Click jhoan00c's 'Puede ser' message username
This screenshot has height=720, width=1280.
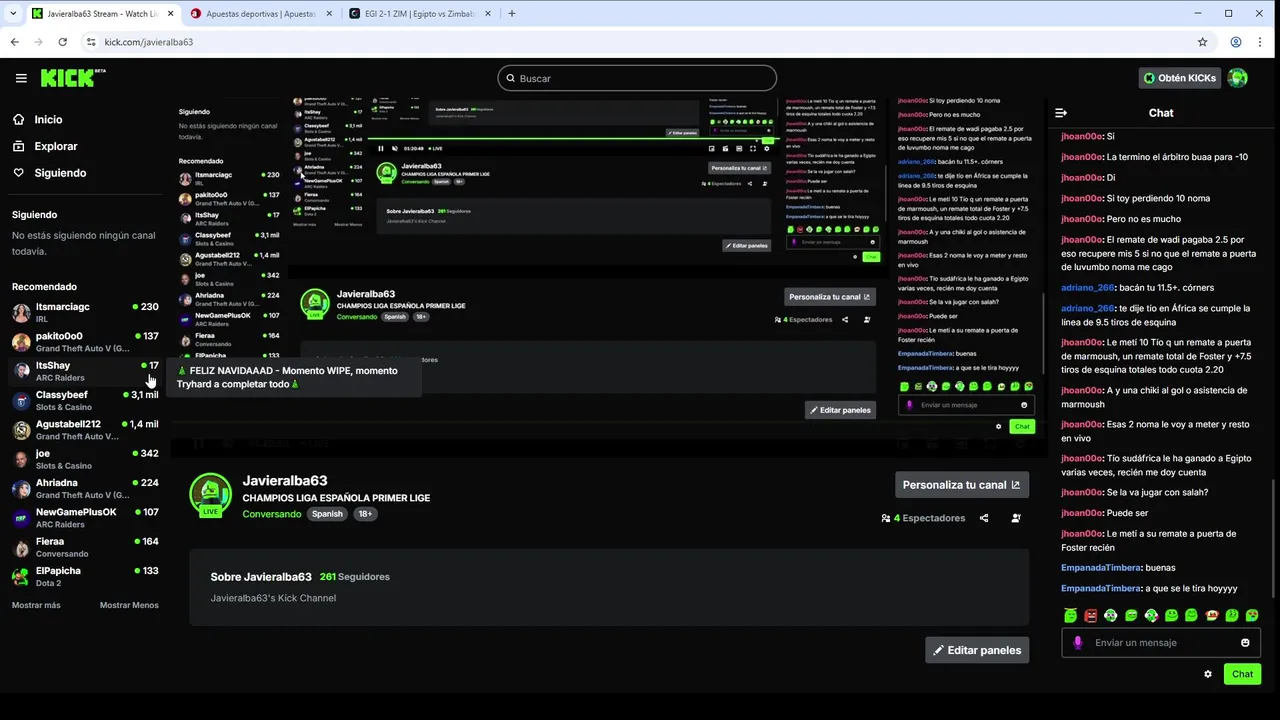pos(1082,513)
